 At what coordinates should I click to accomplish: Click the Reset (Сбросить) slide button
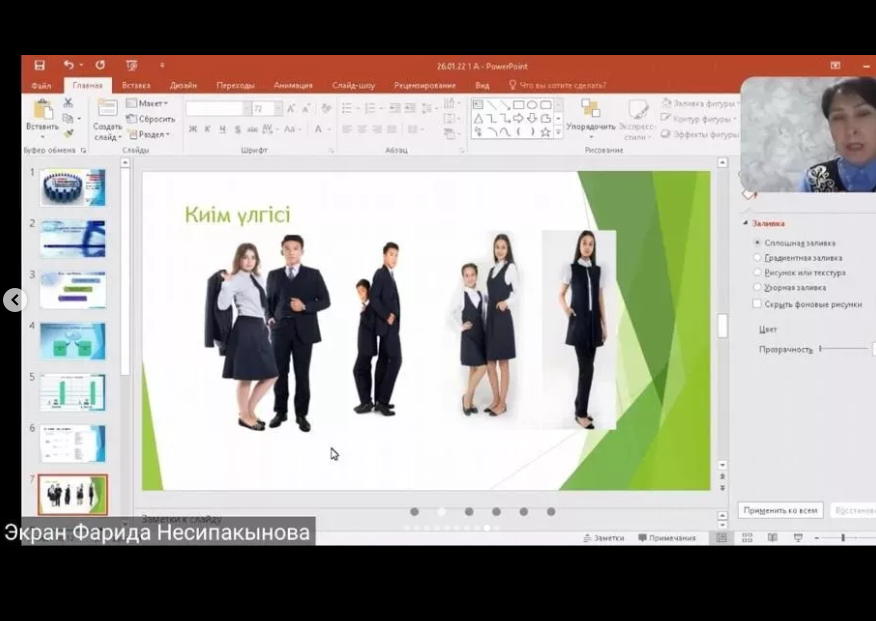pos(152,119)
